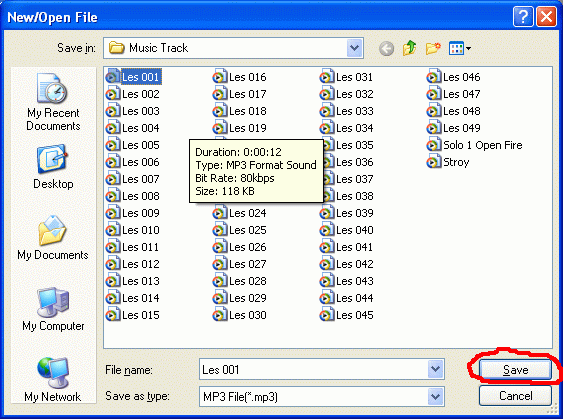Open My Network in places bar

tap(53, 380)
